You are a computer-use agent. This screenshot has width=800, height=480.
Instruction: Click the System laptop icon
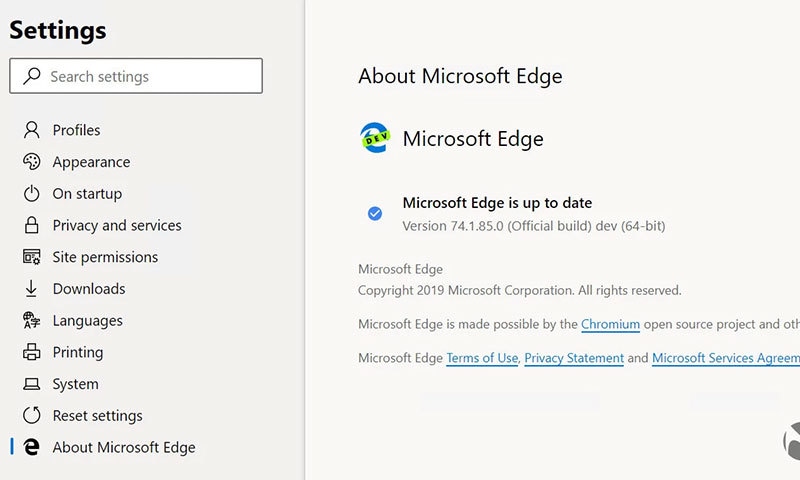32,384
